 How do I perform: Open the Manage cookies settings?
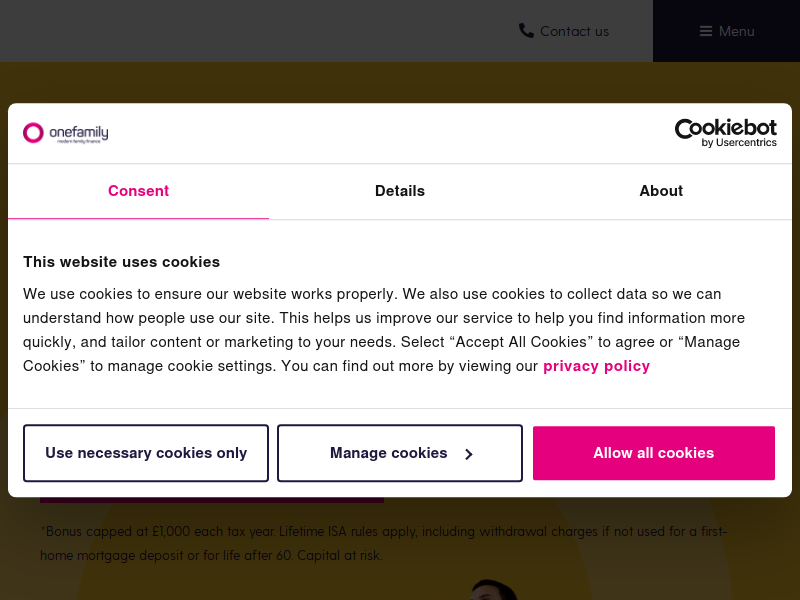400,453
